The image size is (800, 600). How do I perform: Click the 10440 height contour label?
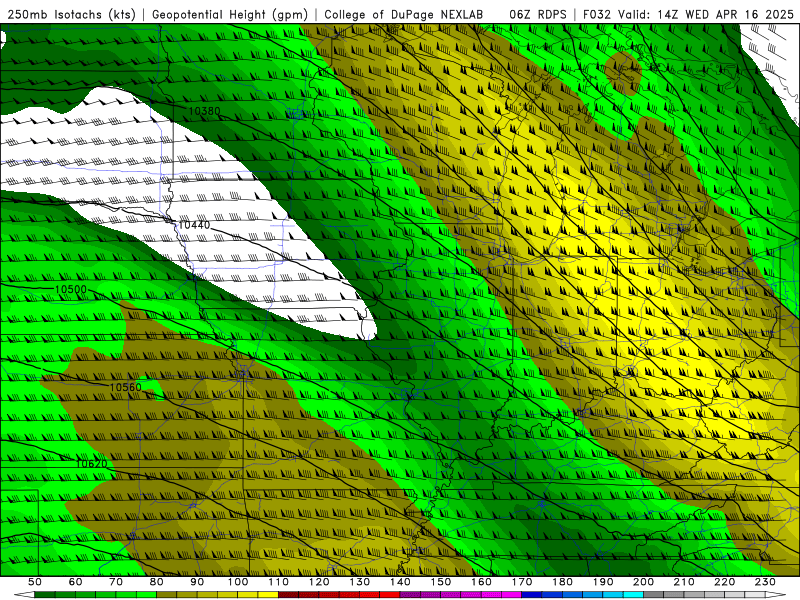[x=194, y=224]
